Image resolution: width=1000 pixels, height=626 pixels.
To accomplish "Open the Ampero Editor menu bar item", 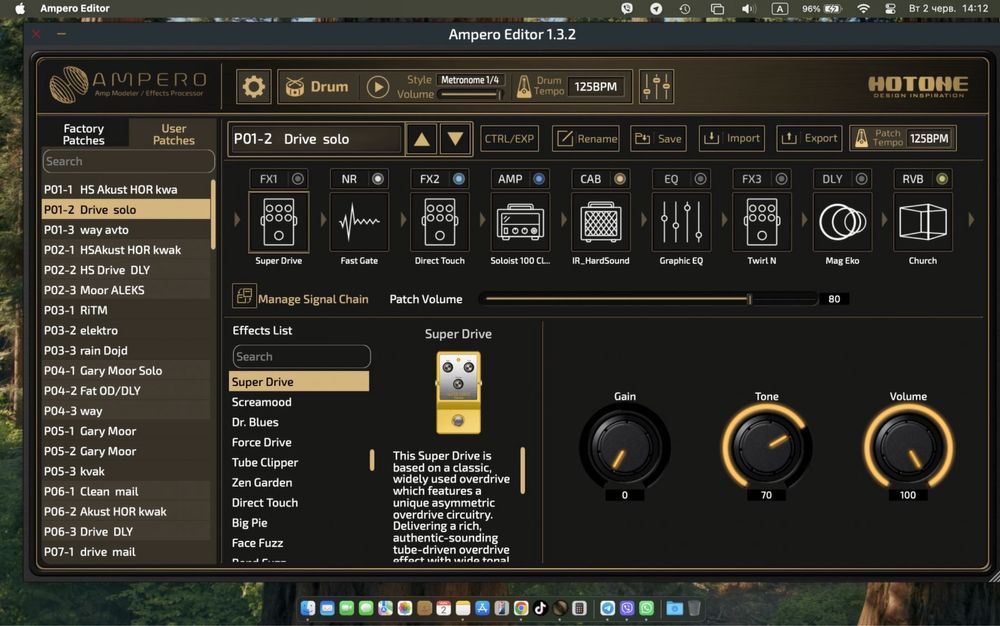I will tap(75, 8).
